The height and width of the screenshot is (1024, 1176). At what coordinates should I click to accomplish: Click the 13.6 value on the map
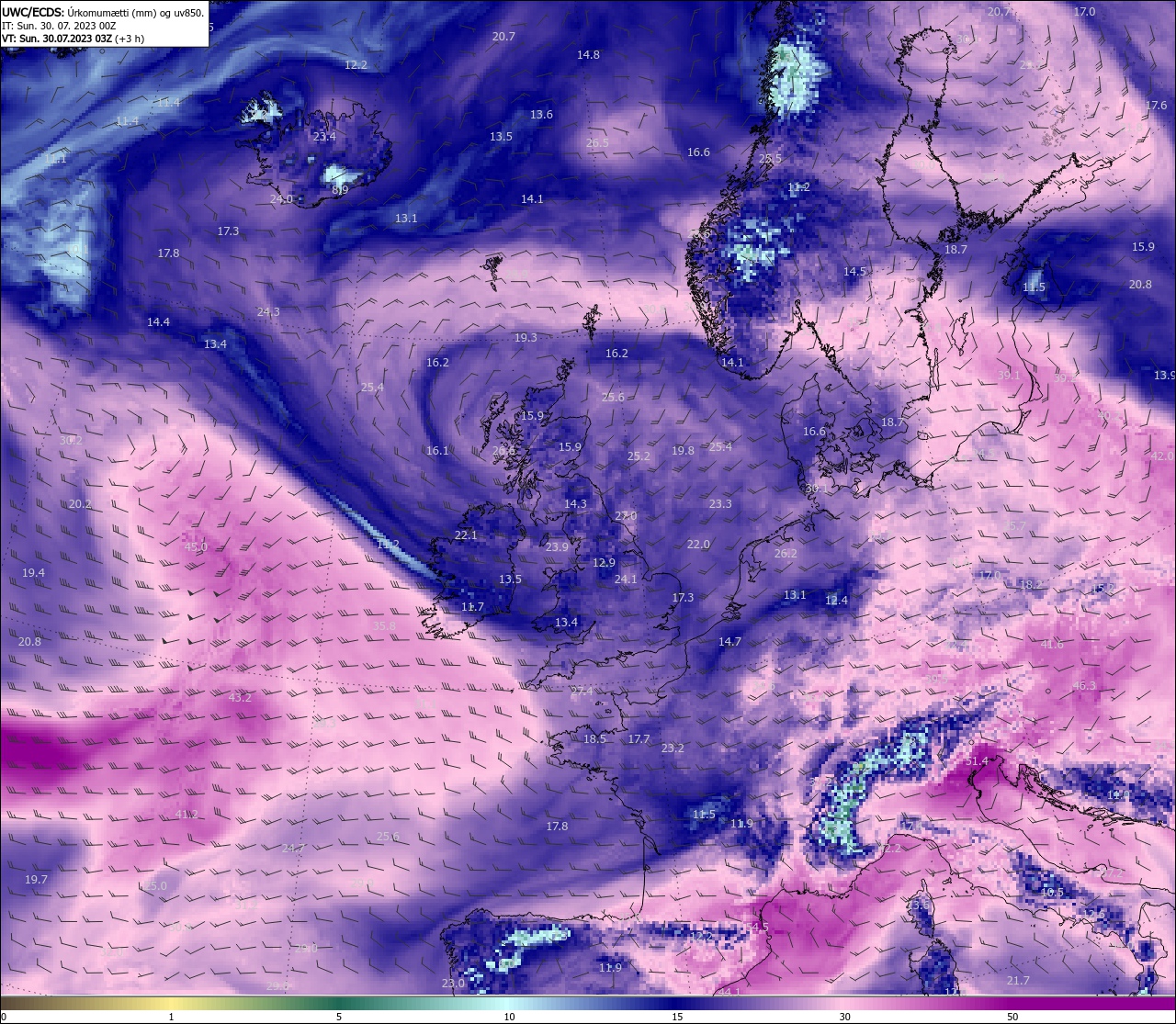pyautogui.click(x=541, y=115)
